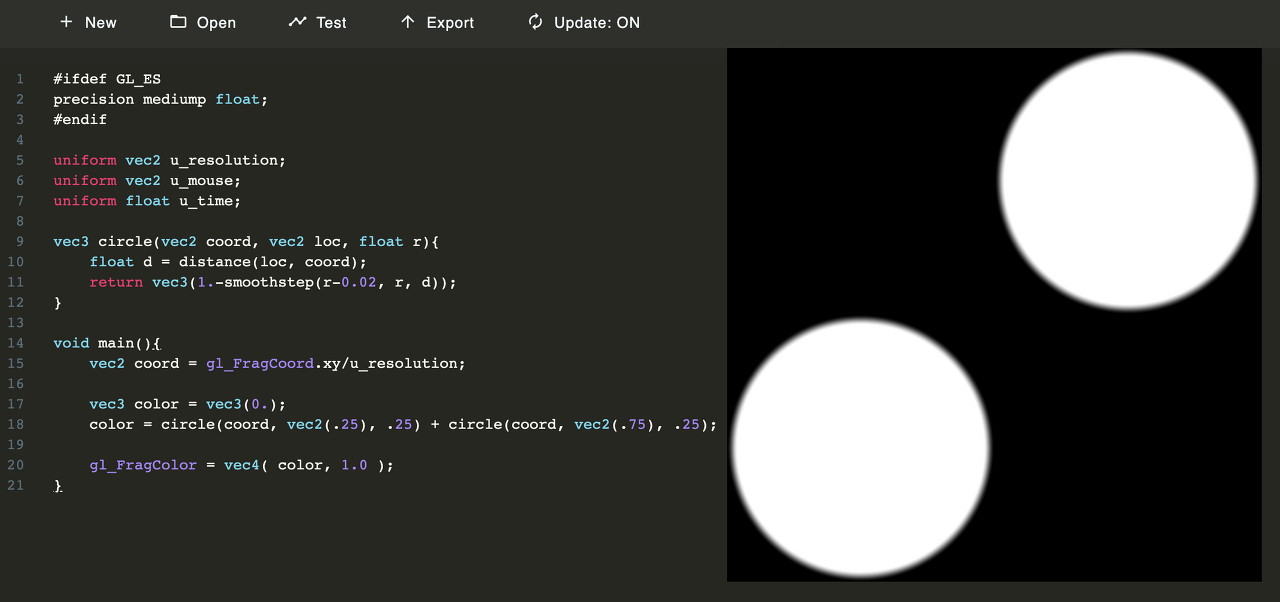Open a file using Open label

click(x=216, y=22)
